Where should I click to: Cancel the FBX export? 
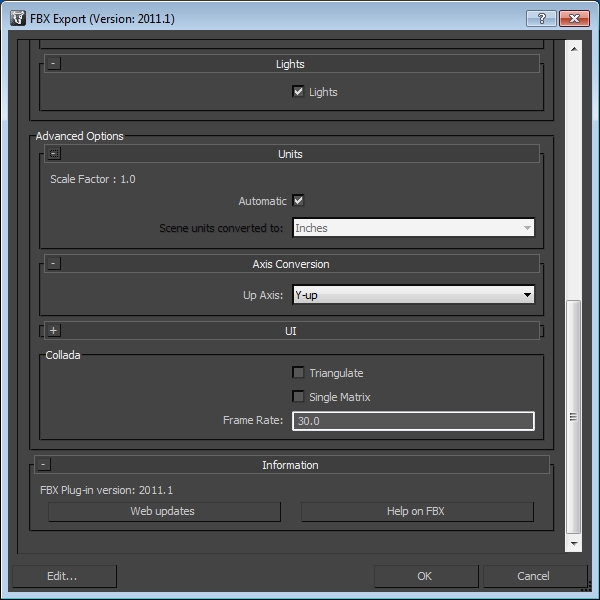tap(535, 576)
